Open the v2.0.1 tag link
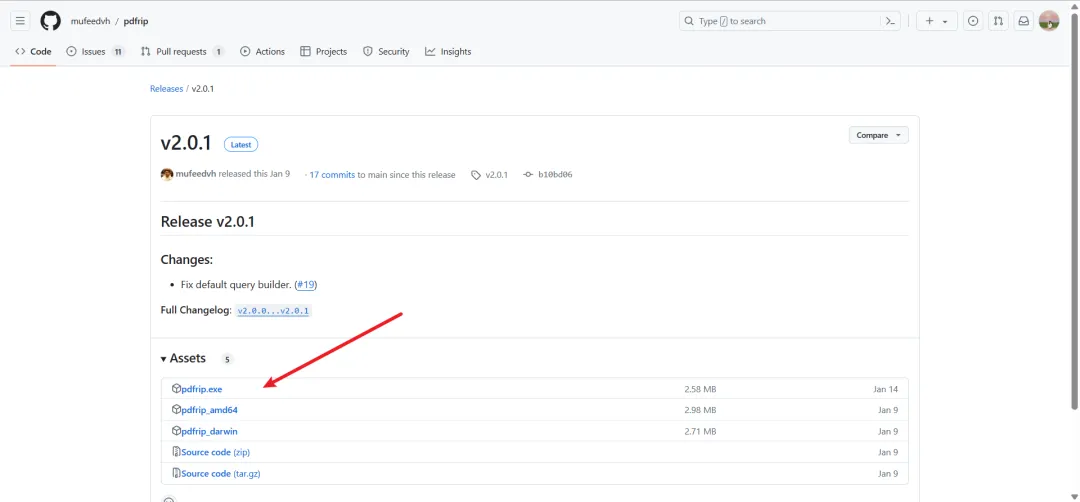Image resolution: width=1080 pixels, height=502 pixels. [490, 175]
